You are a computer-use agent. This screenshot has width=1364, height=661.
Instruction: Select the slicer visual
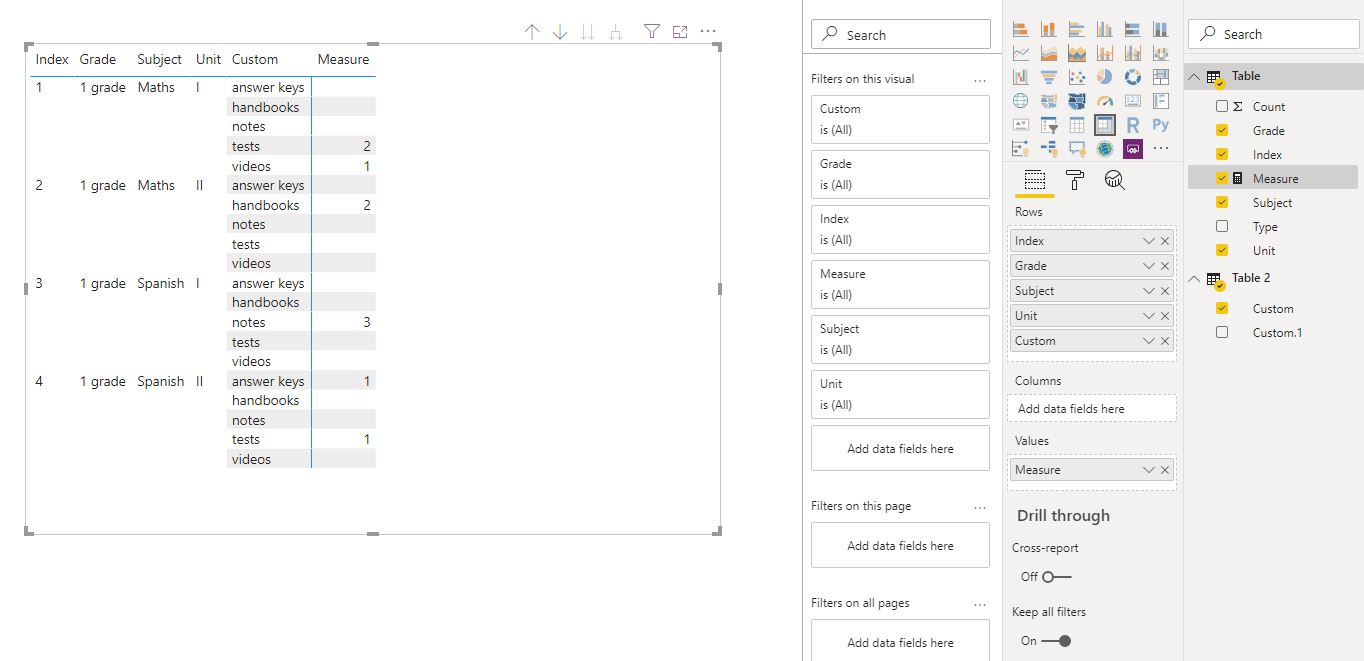1048,125
